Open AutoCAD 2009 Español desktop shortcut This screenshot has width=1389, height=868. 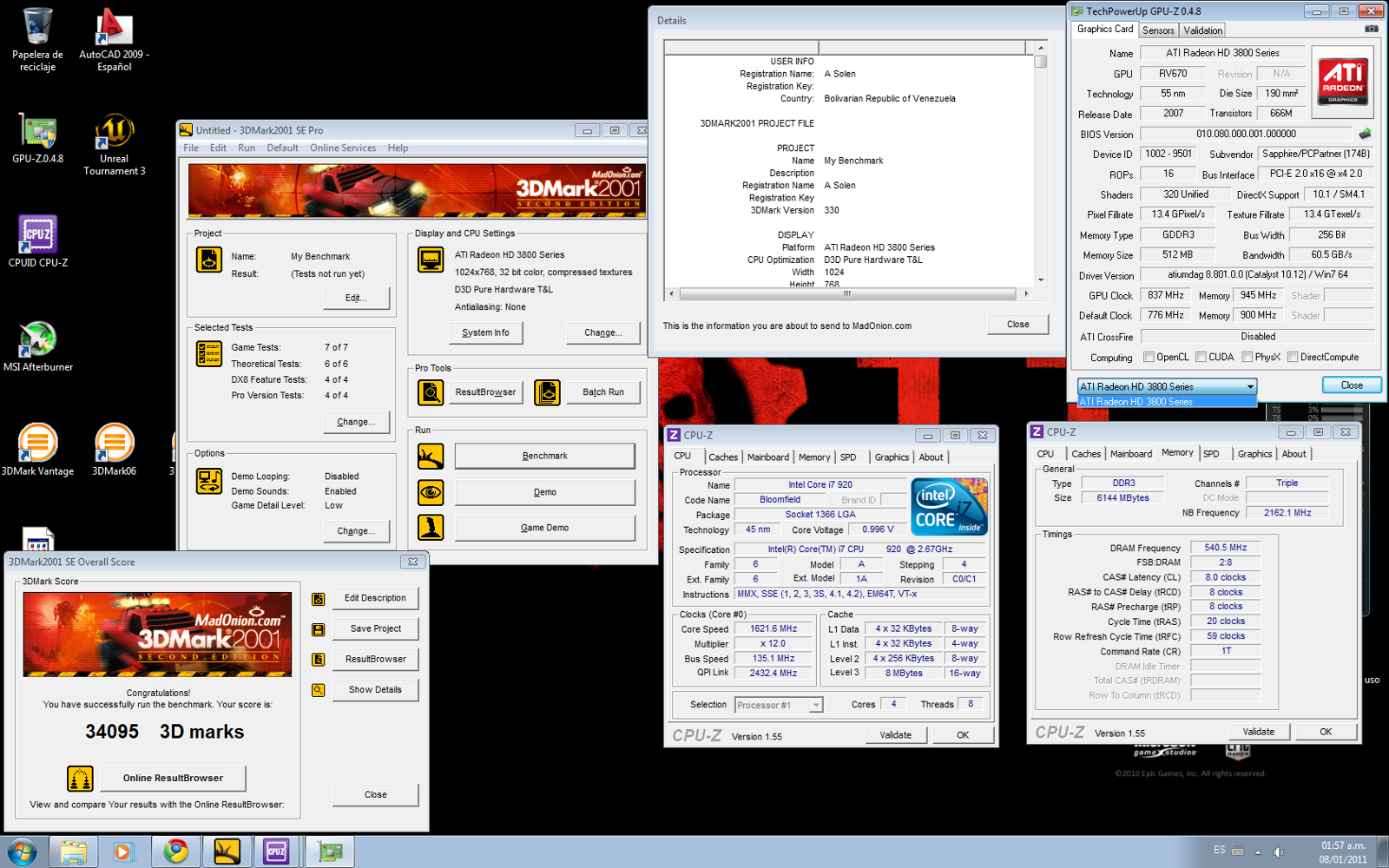coord(114,39)
